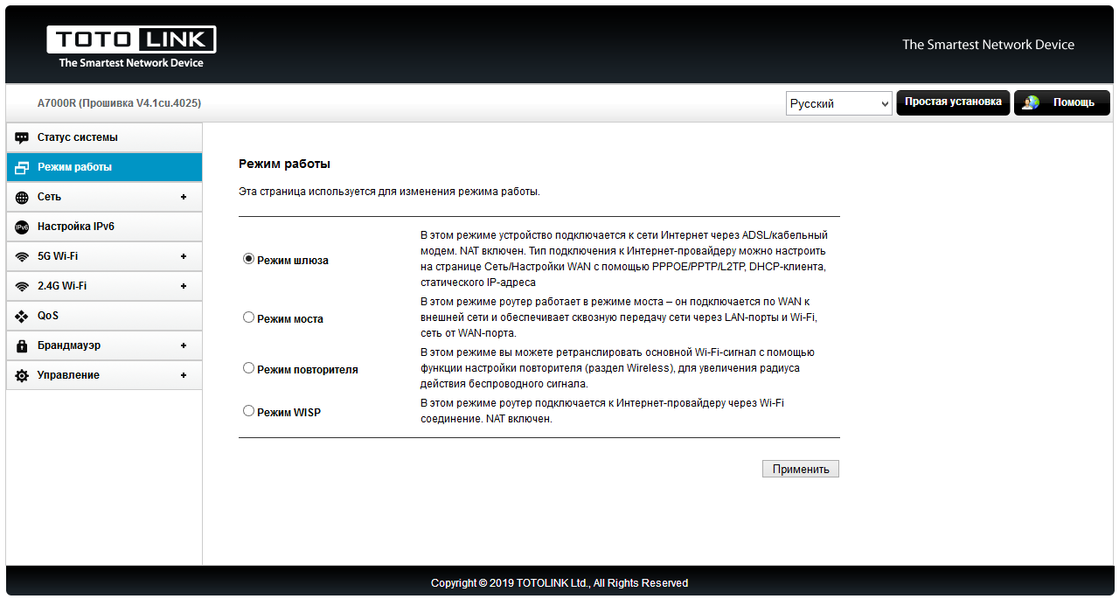Click the TOTOLINK logo

click(x=131, y=47)
